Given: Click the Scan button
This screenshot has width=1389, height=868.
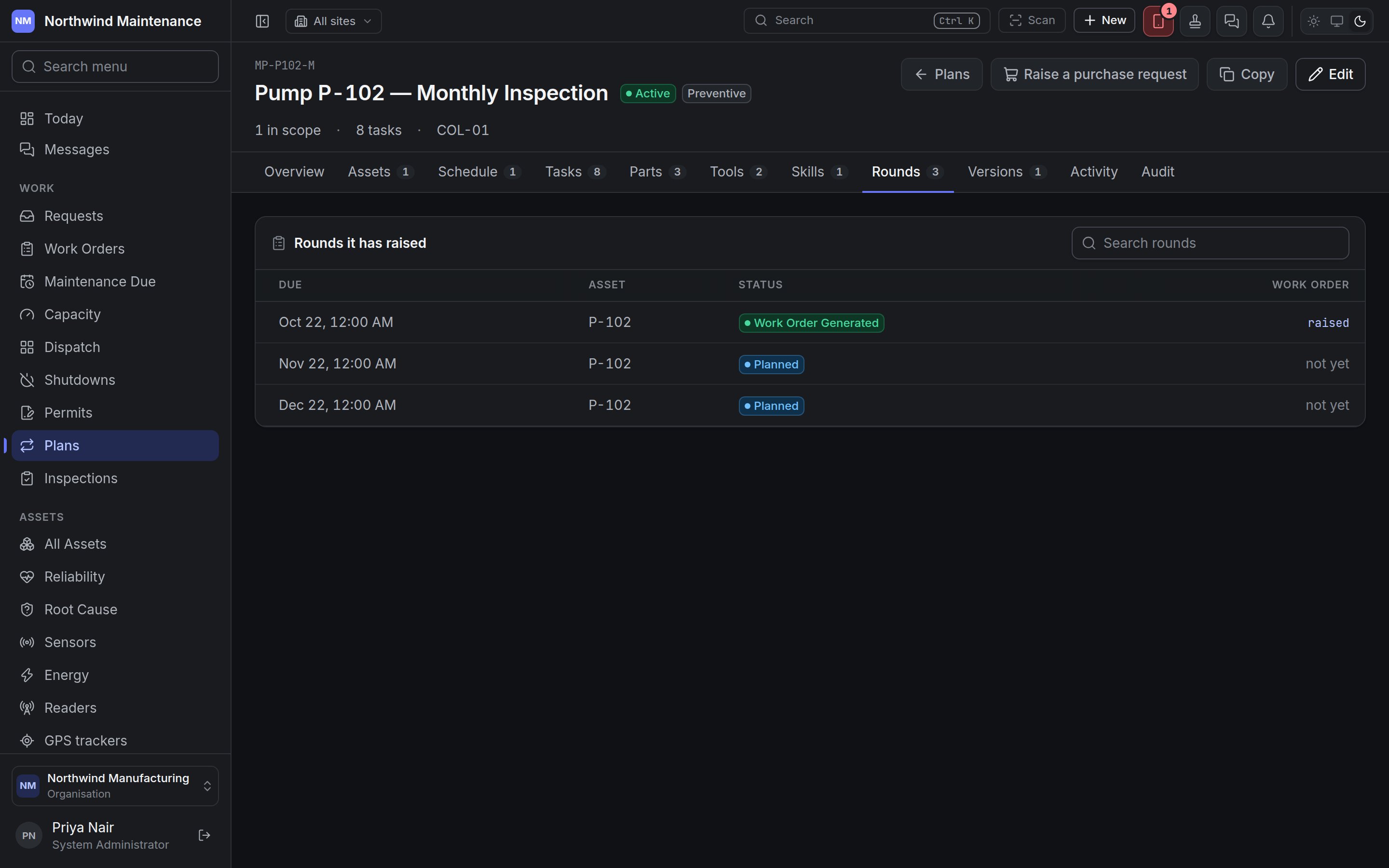Looking at the screenshot, I should coord(1032,21).
